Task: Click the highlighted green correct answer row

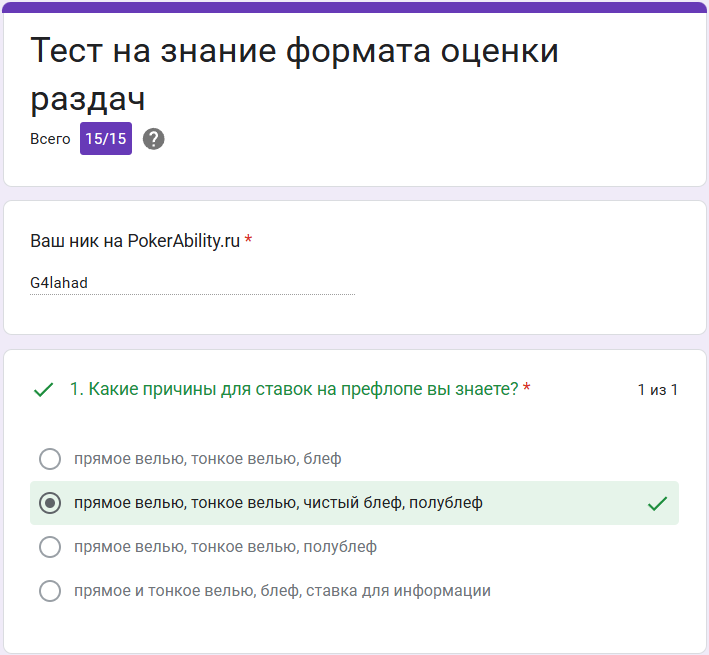Action: (354, 503)
